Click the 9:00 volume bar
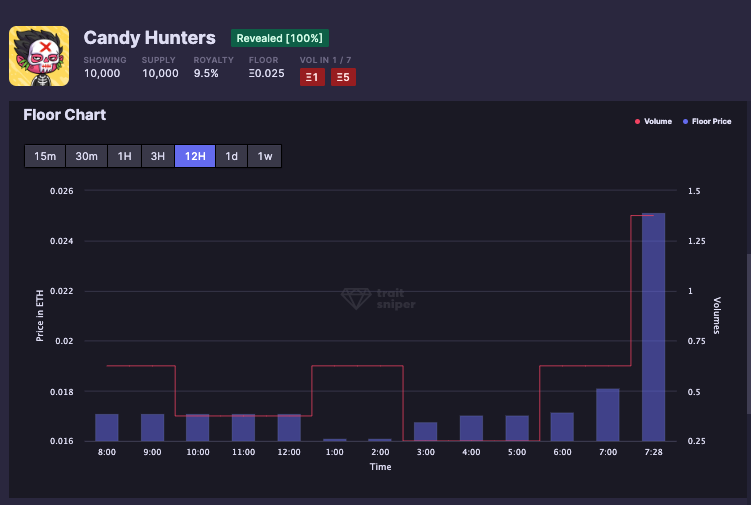 (152, 427)
